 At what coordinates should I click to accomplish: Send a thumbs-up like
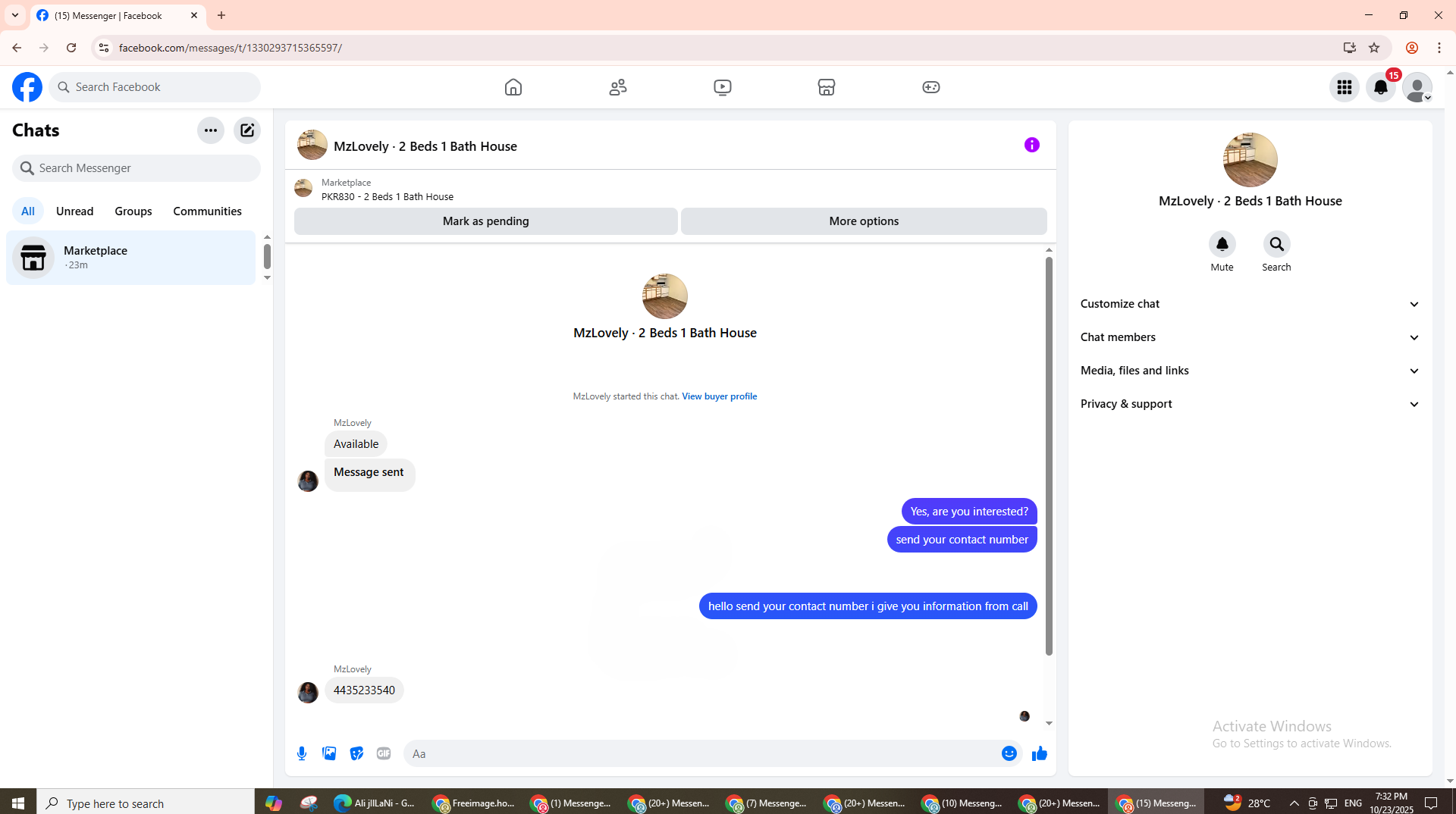tap(1040, 753)
